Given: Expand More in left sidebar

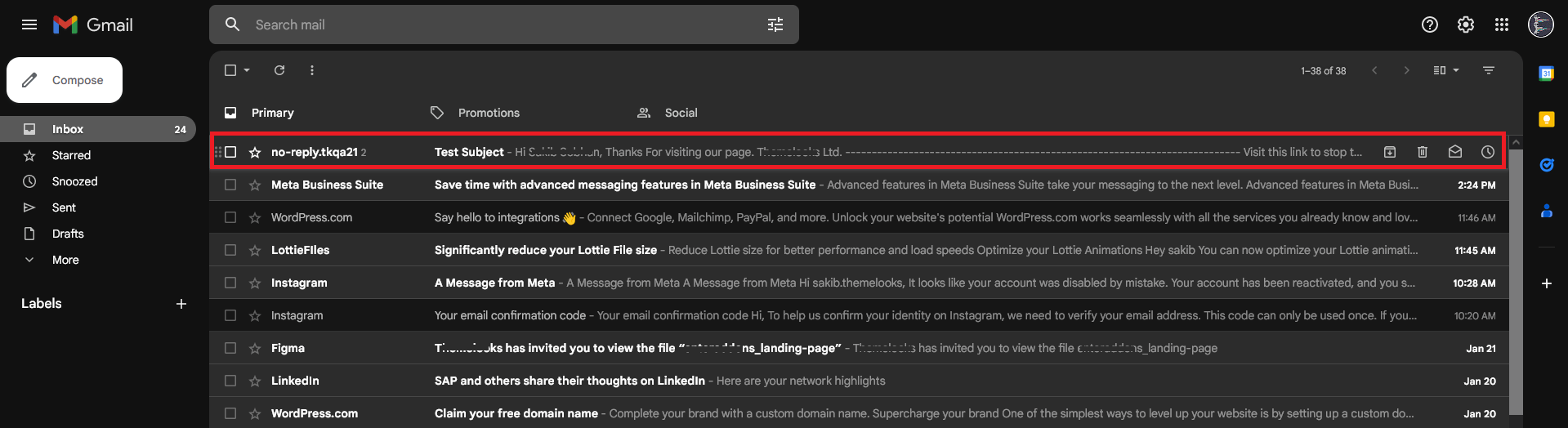Looking at the screenshot, I should click(65, 260).
